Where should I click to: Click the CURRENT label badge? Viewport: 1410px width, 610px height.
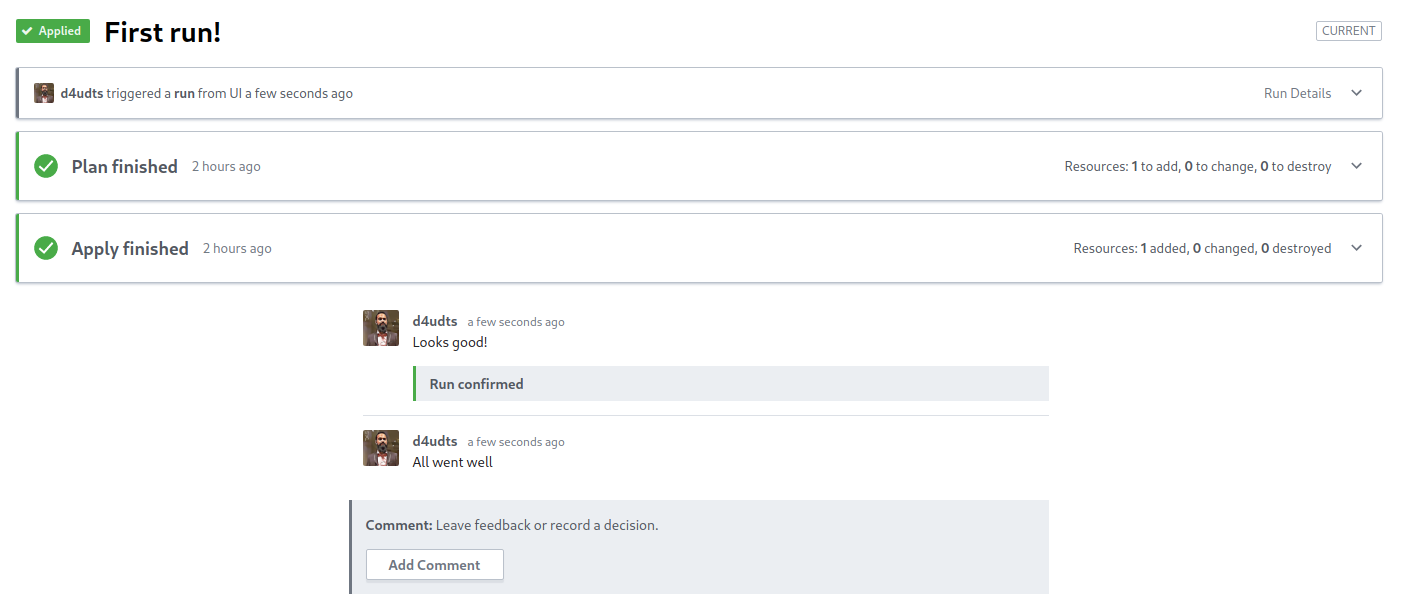1348,31
